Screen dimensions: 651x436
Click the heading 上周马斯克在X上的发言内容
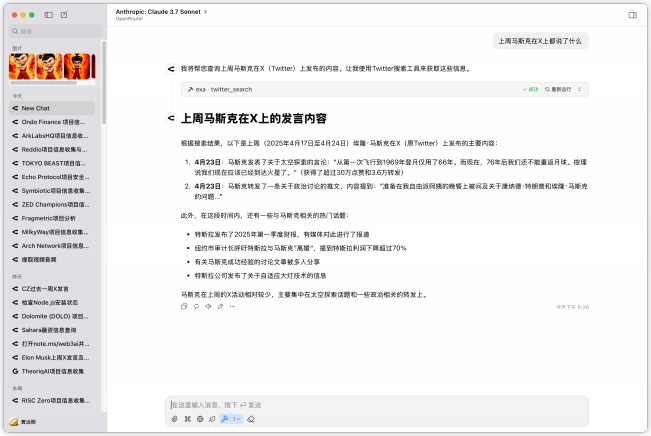[254, 118]
